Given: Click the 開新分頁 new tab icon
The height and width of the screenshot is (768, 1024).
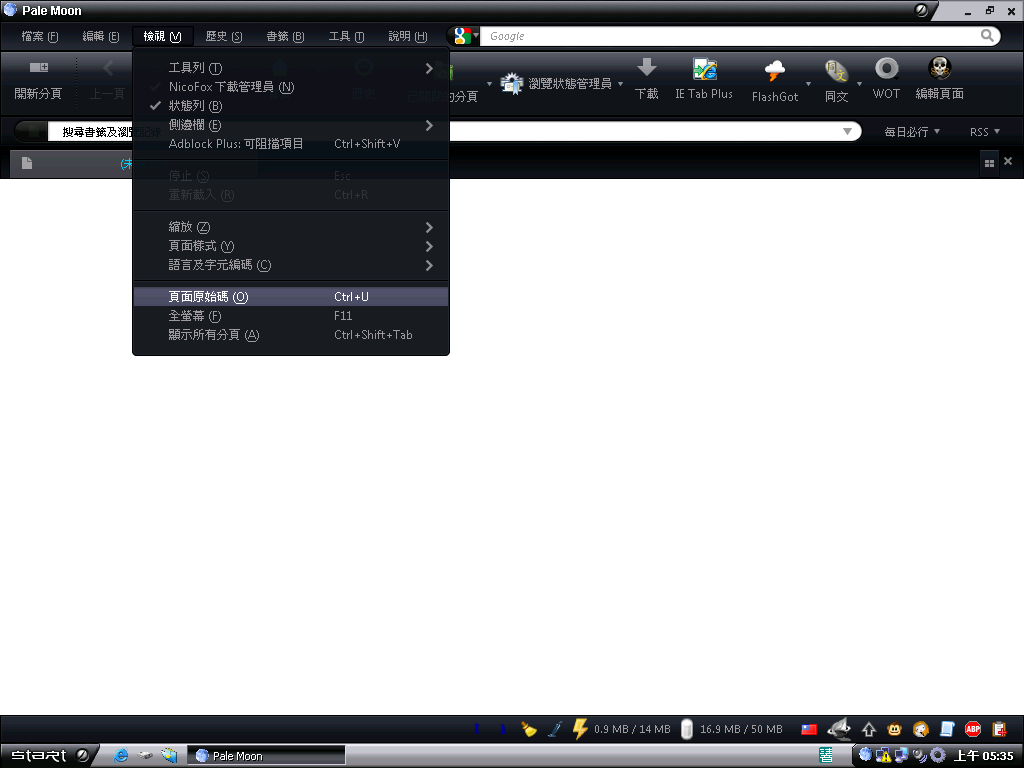Looking at the screenshot, I should pyautogui.click(x=39, y=67).
